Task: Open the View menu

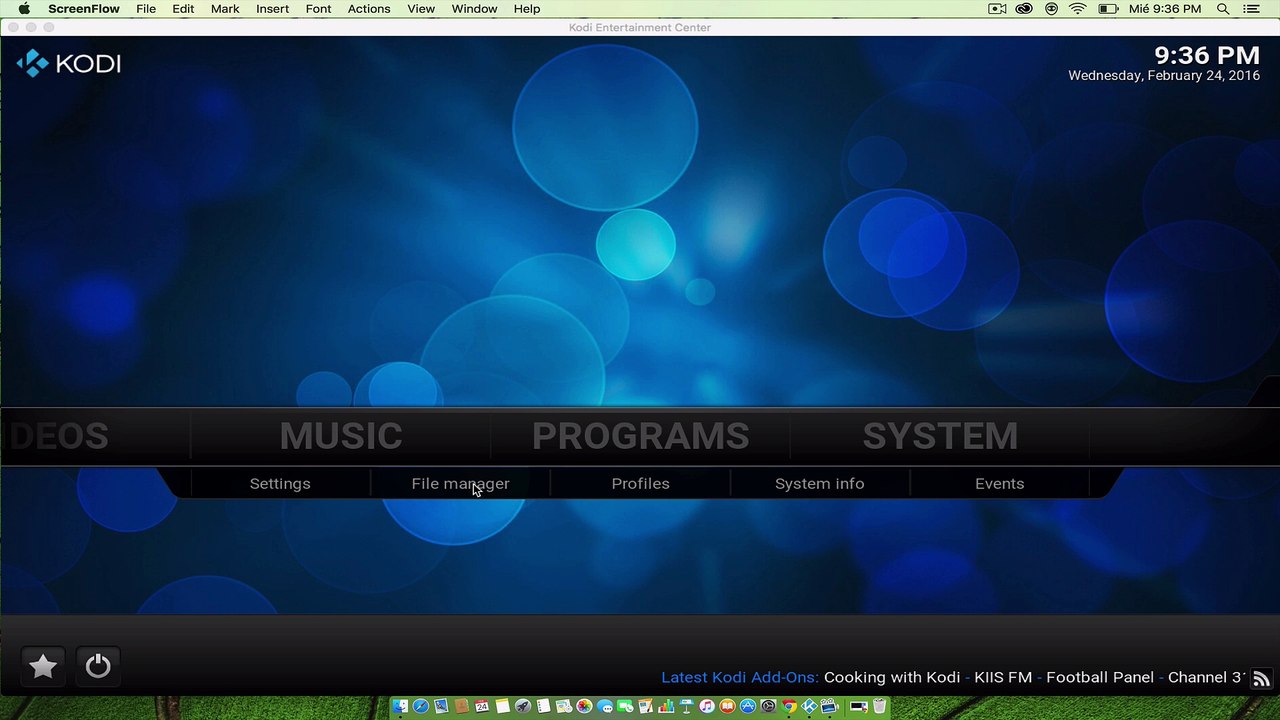Action: tap(421, 9)
